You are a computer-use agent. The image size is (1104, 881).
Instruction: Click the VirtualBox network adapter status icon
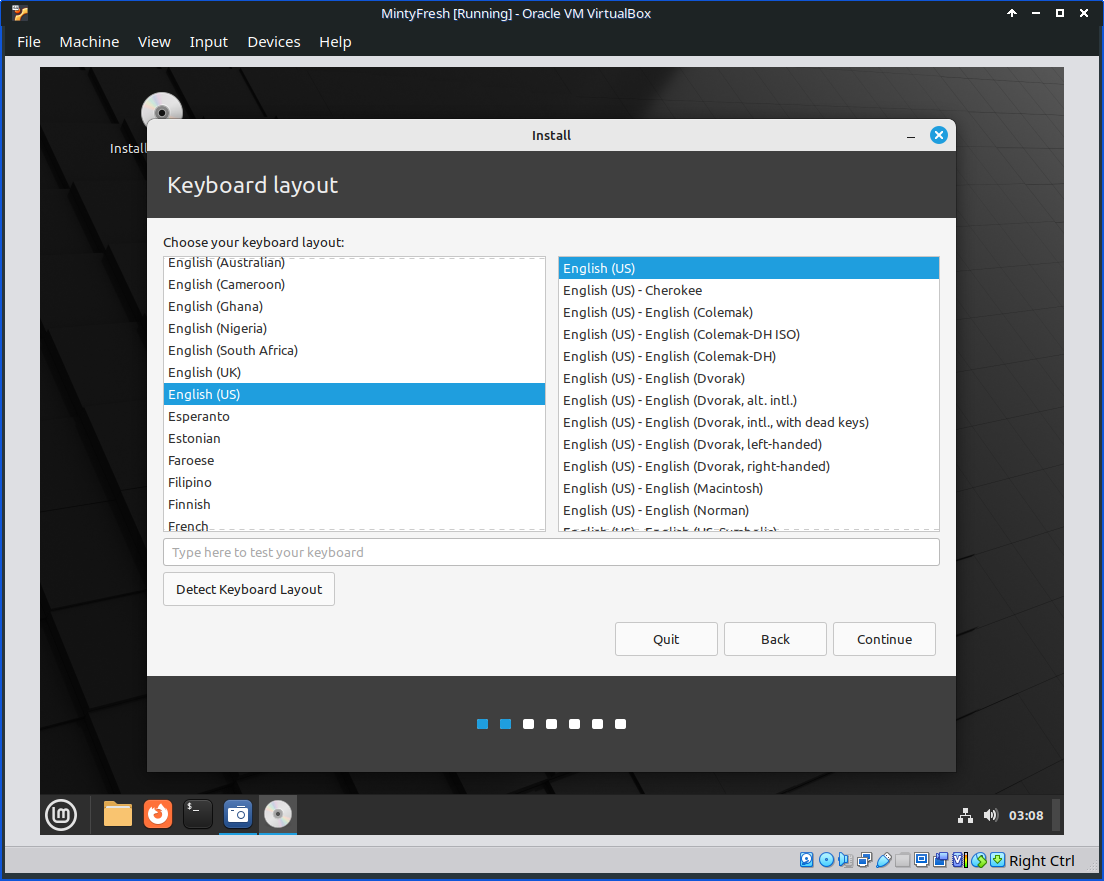coord(865,860)
